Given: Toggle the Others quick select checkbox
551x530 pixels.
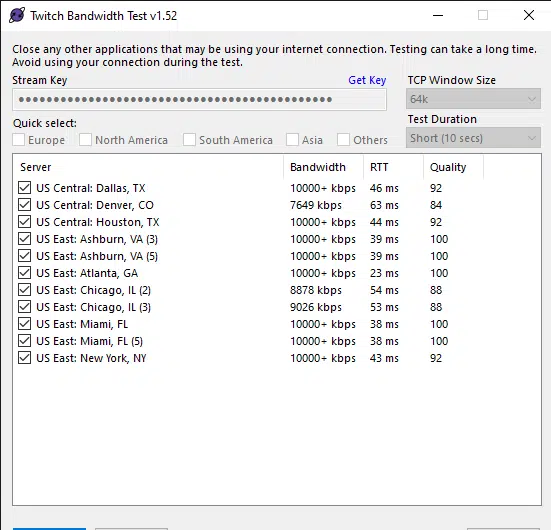Looking at the screenshot, I should [343, 140].
